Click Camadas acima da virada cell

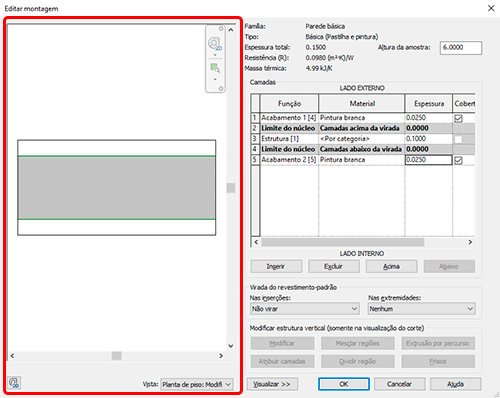coord(362,128)
